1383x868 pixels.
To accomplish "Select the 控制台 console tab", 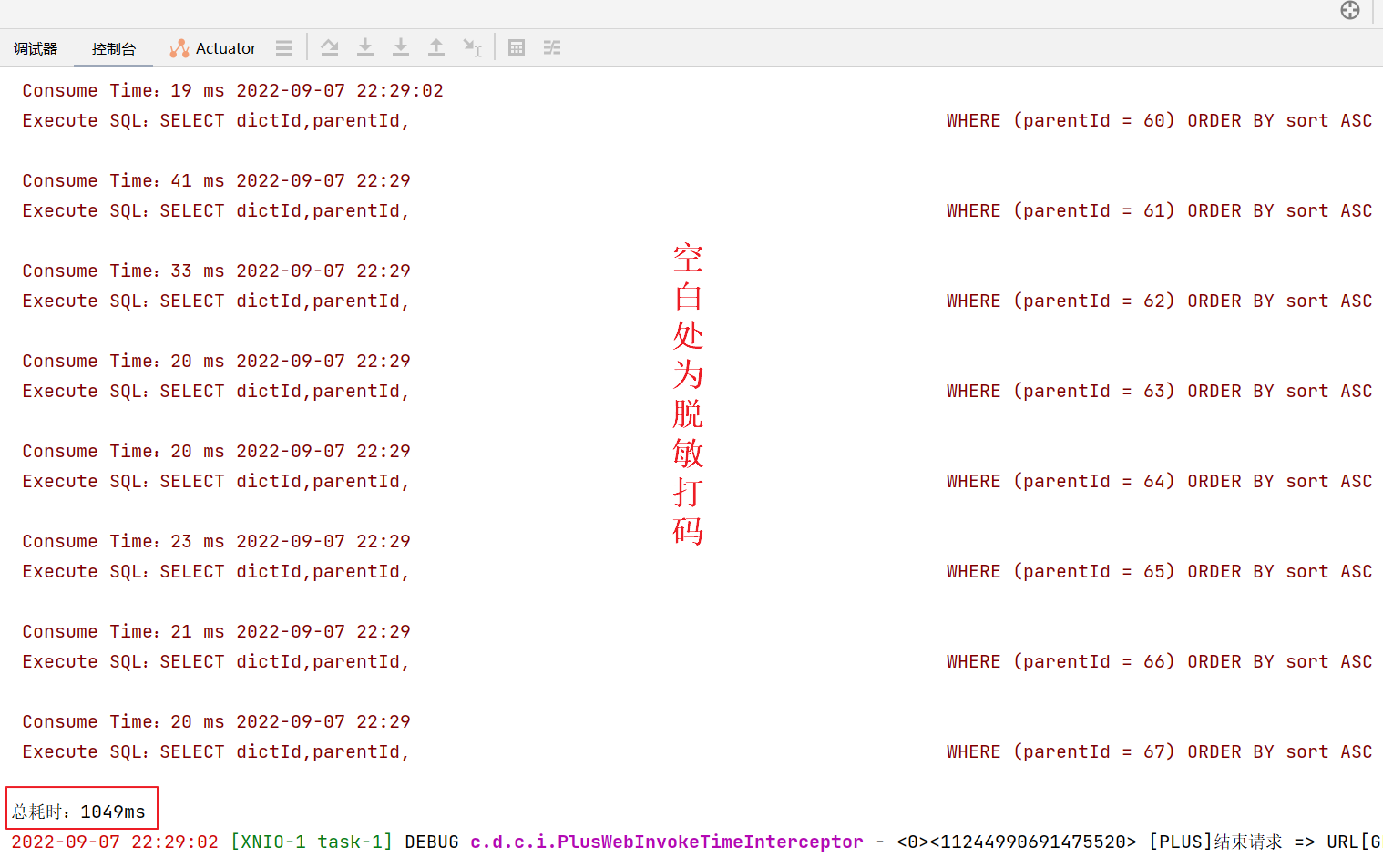I will point(114,48).
